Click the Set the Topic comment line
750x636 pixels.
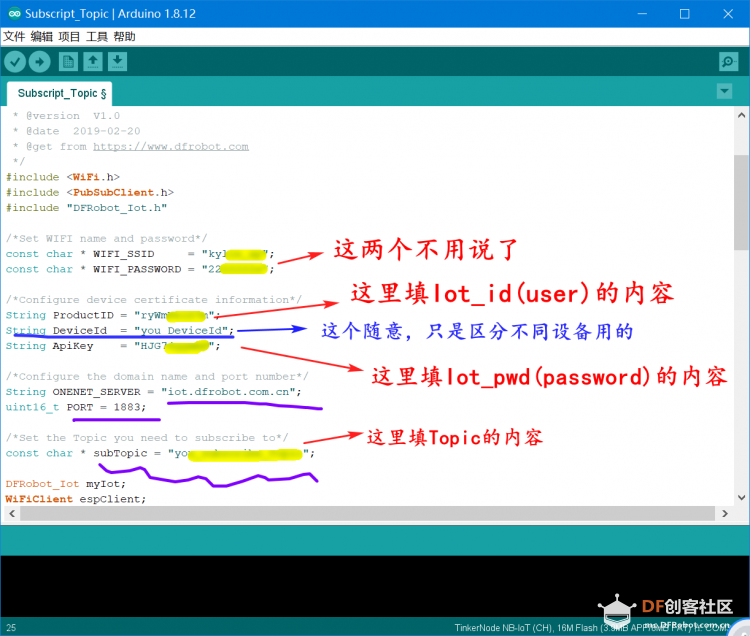click(147, 438)
